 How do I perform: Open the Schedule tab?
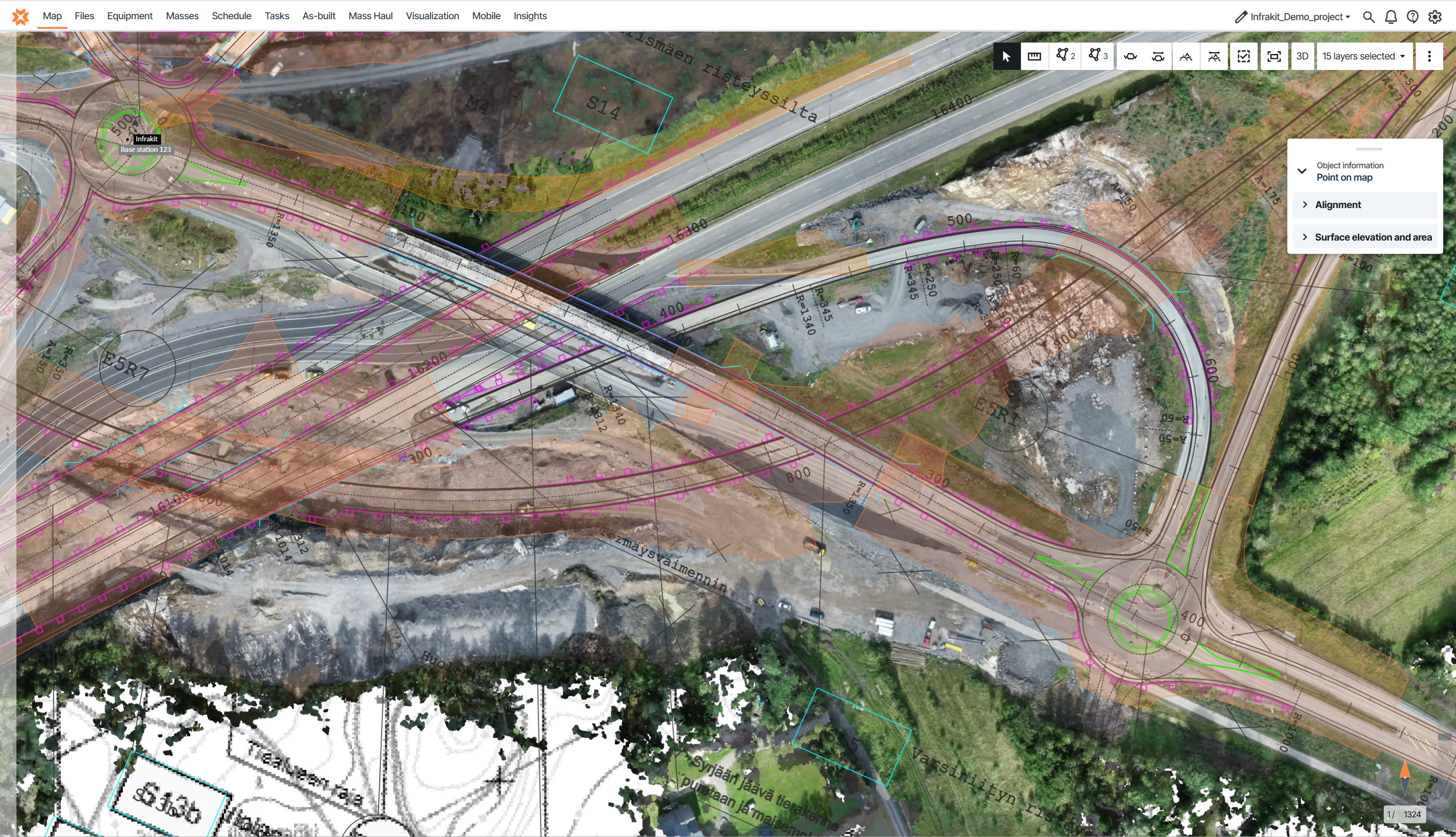pos(232,16)
